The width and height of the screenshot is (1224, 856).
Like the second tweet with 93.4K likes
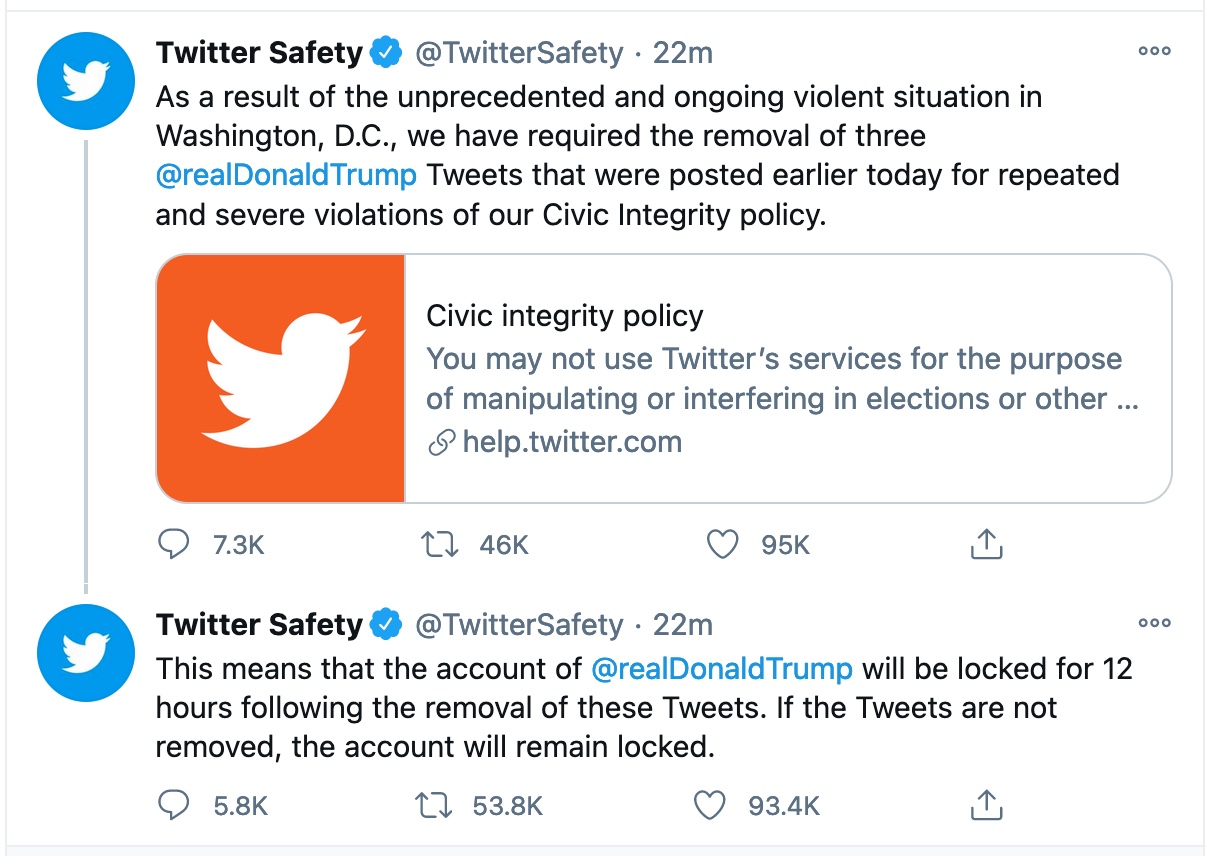[x=709, y=805]
